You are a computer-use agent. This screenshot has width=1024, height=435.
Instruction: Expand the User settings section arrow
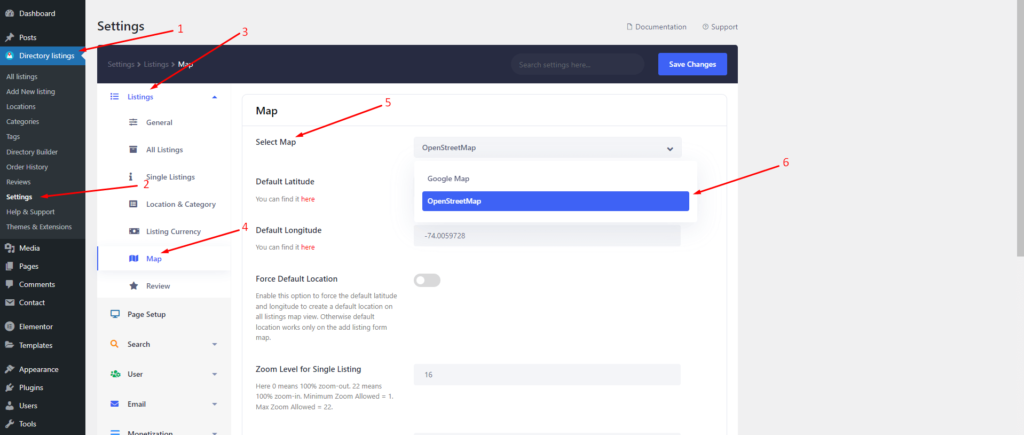214,374
